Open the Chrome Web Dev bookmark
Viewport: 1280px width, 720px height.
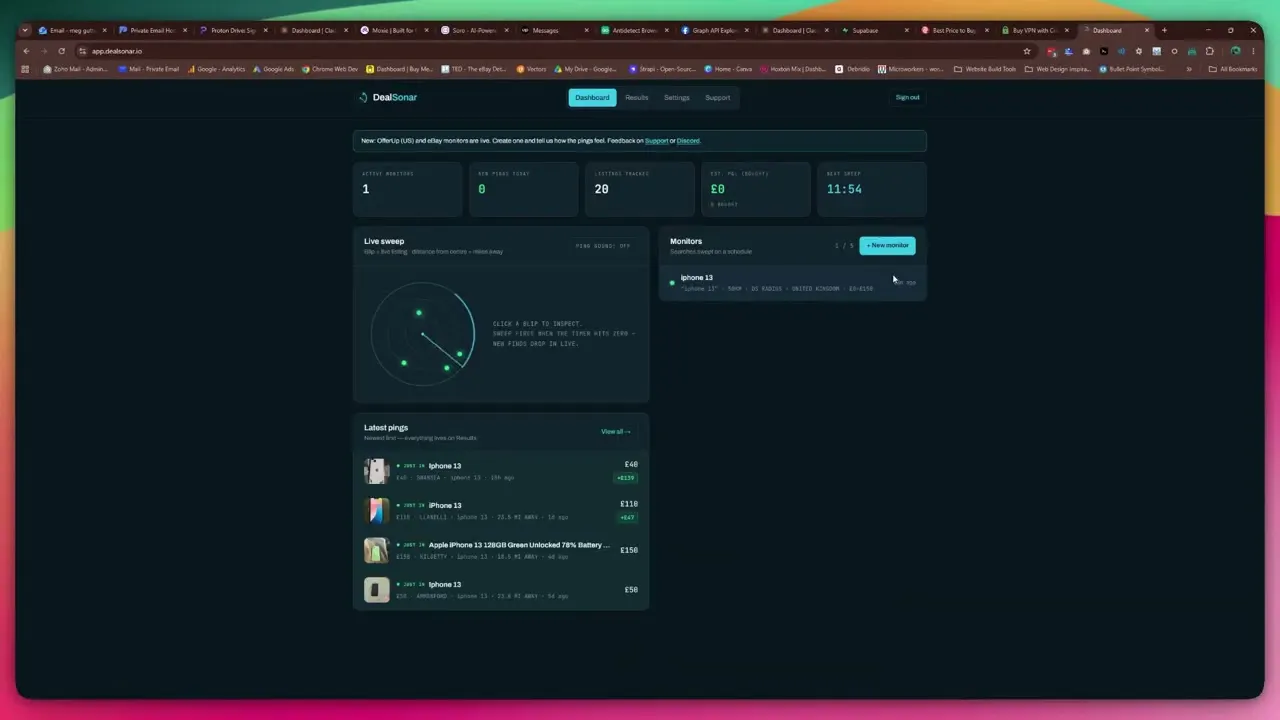pyautogui.click(x=330, y=69)
